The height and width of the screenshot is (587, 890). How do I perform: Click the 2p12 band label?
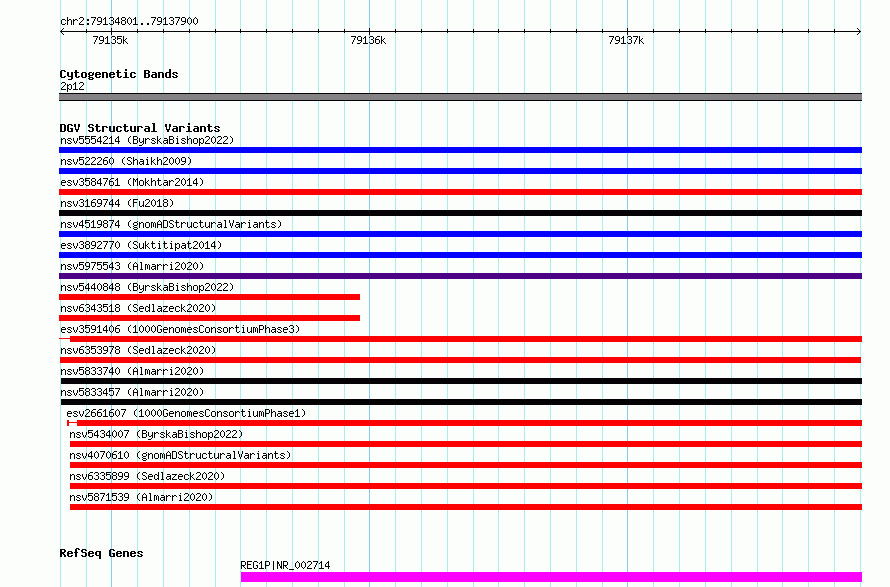[x=72, y=86]
